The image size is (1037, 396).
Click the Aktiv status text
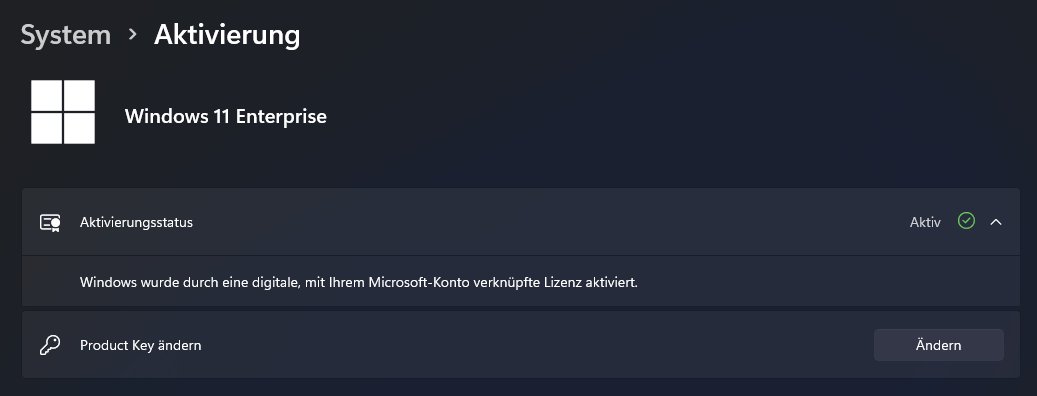pyautogui.click(x=925, y=223)
